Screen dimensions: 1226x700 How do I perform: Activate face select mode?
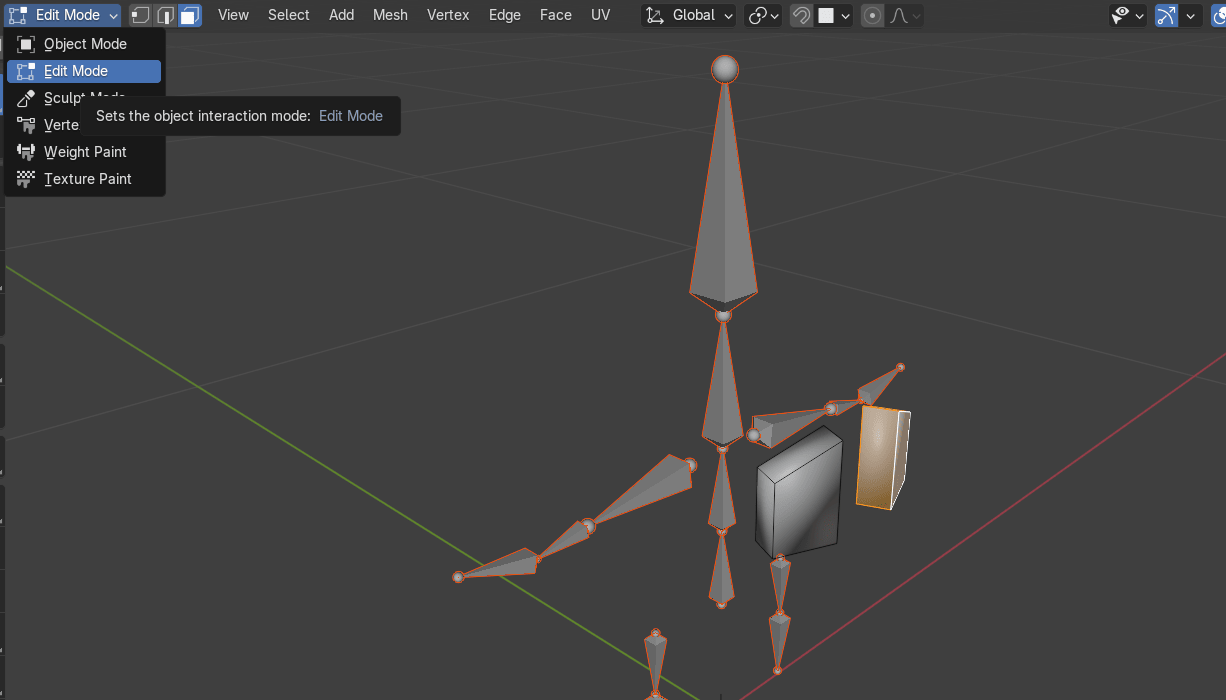[189, 15]
